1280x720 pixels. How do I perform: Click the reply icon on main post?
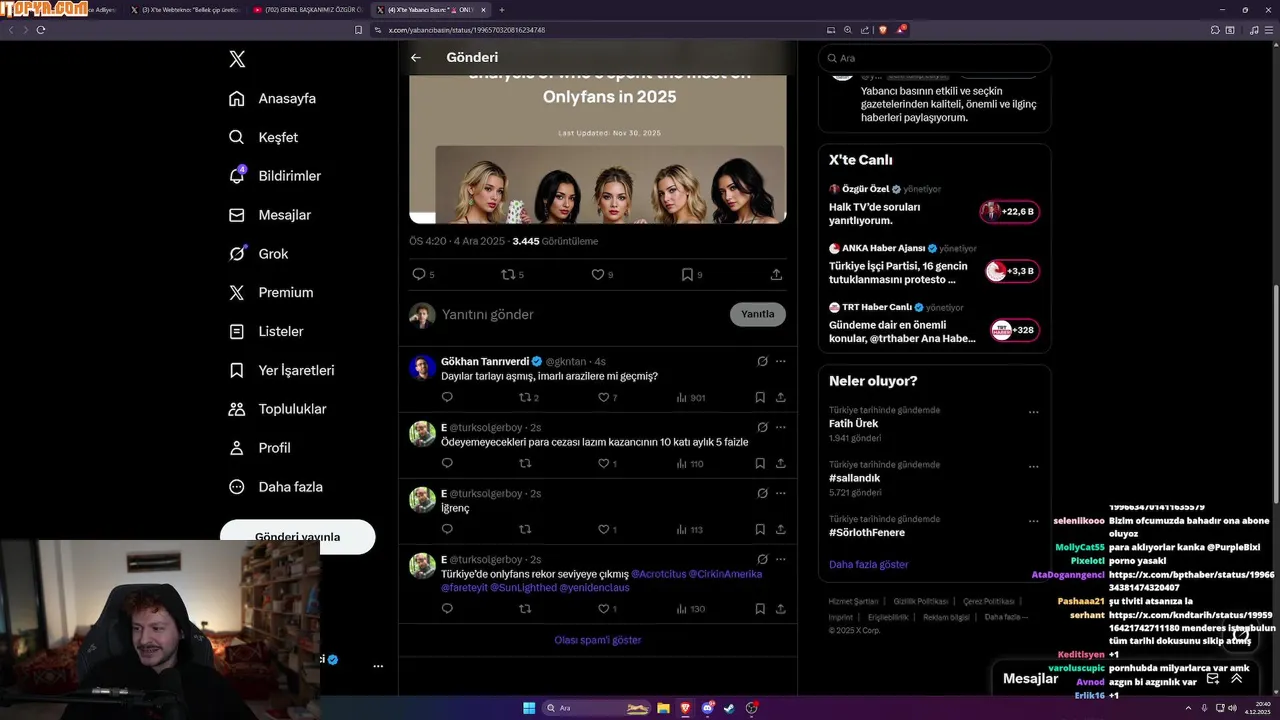click(419, 274)
